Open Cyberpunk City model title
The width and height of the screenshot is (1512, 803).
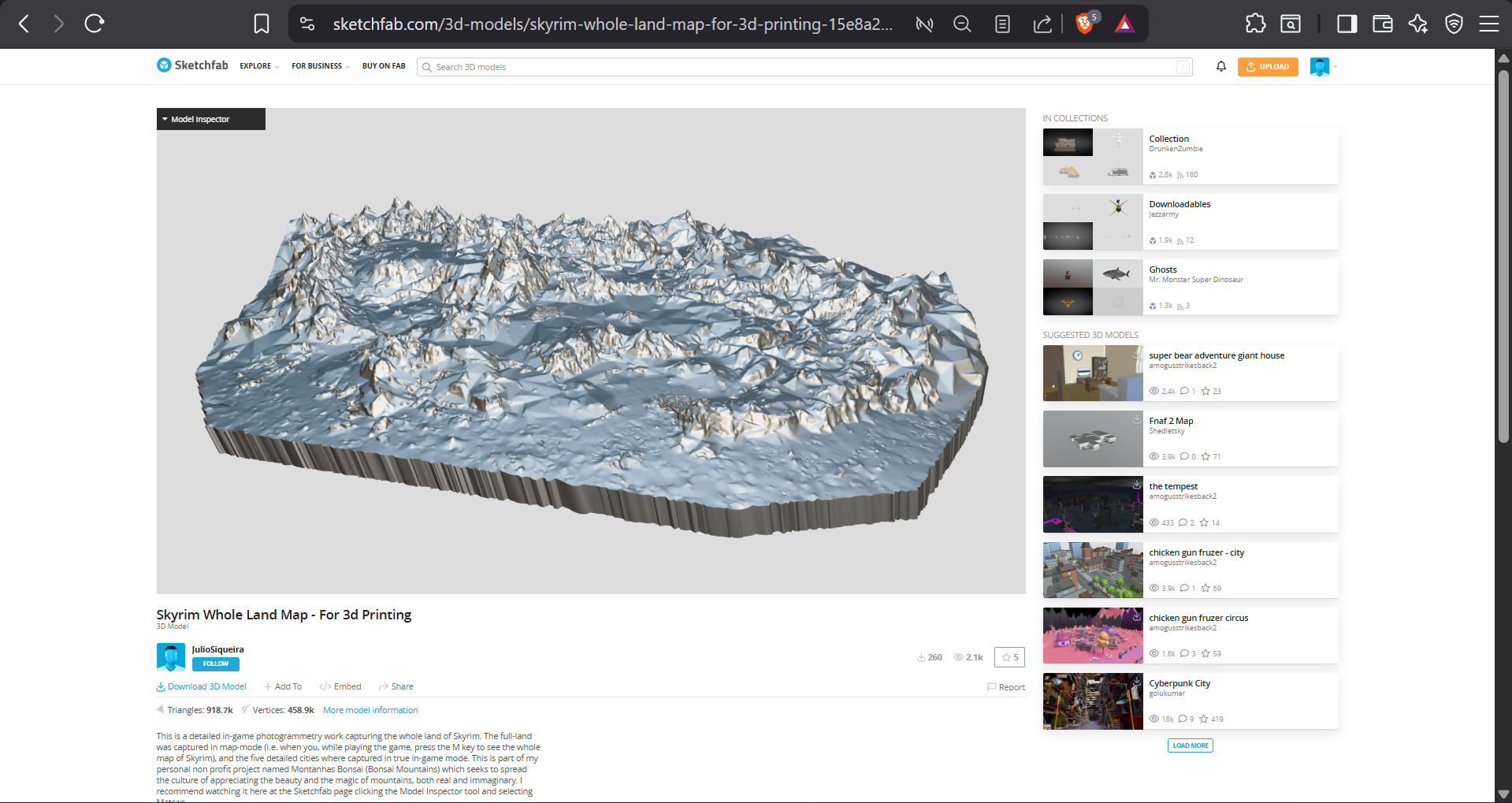(1180, 683)
